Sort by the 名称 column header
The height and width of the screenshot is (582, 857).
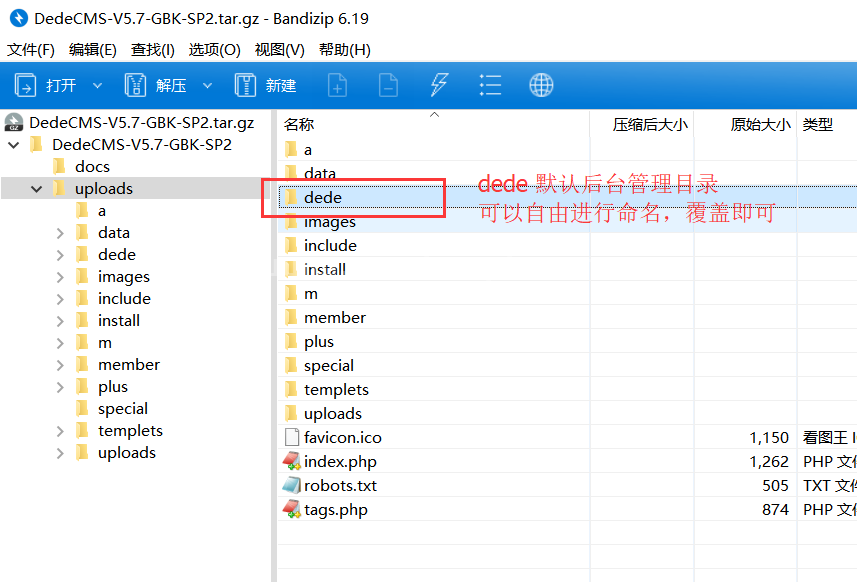(299, 125)
